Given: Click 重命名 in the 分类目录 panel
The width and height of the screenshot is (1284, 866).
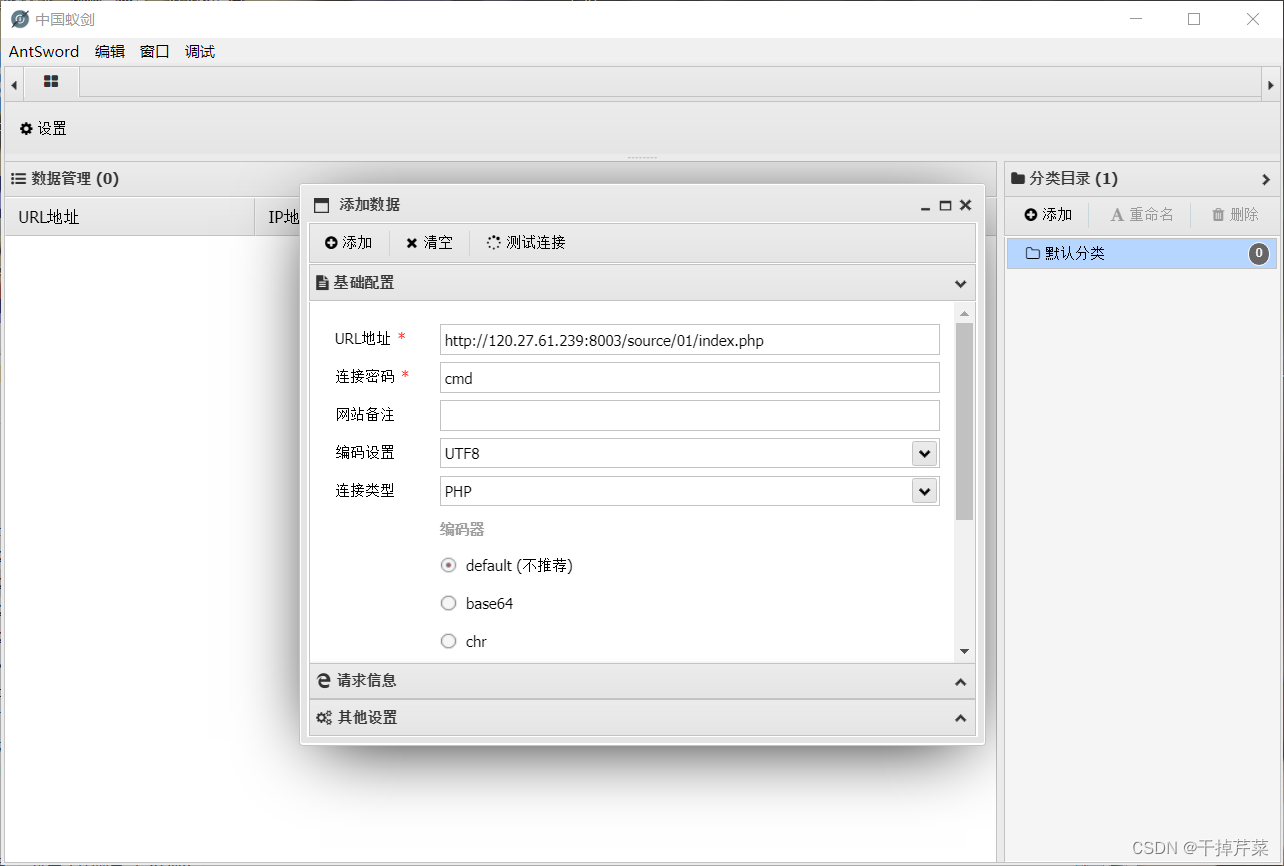Looking at the screenshot, I should (1142, 215).
